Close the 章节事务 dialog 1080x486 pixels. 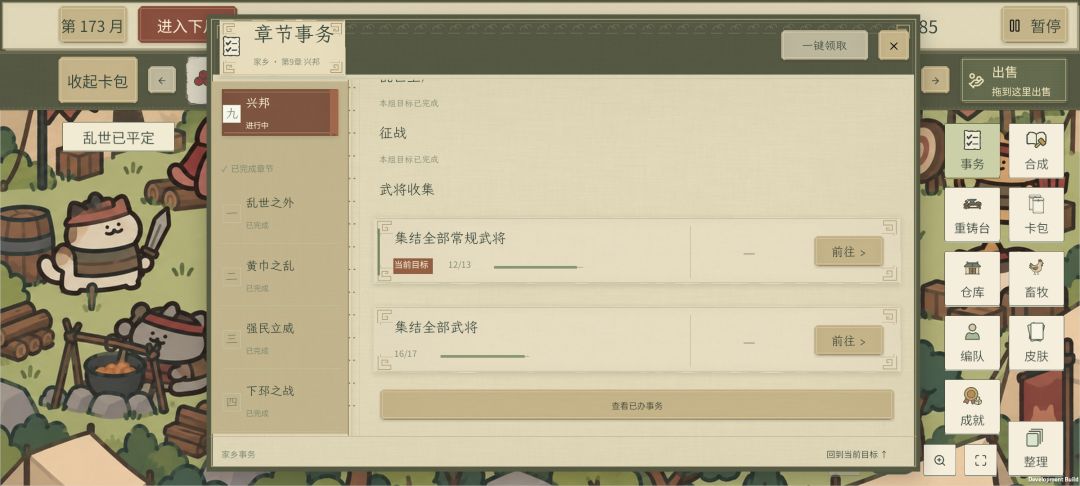[x=893, y=45]
